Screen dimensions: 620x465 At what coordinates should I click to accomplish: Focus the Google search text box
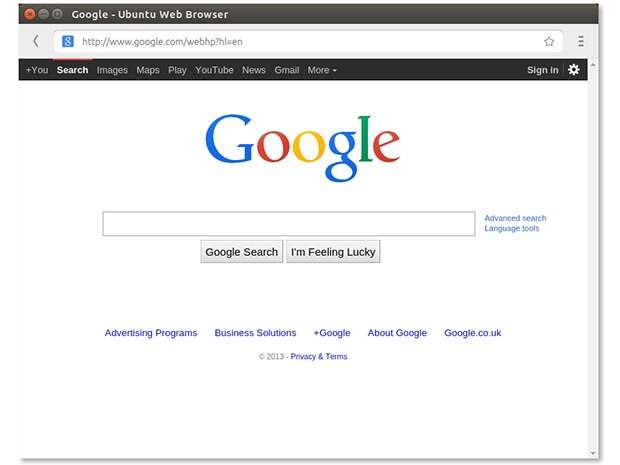click(x=288, y=224)
